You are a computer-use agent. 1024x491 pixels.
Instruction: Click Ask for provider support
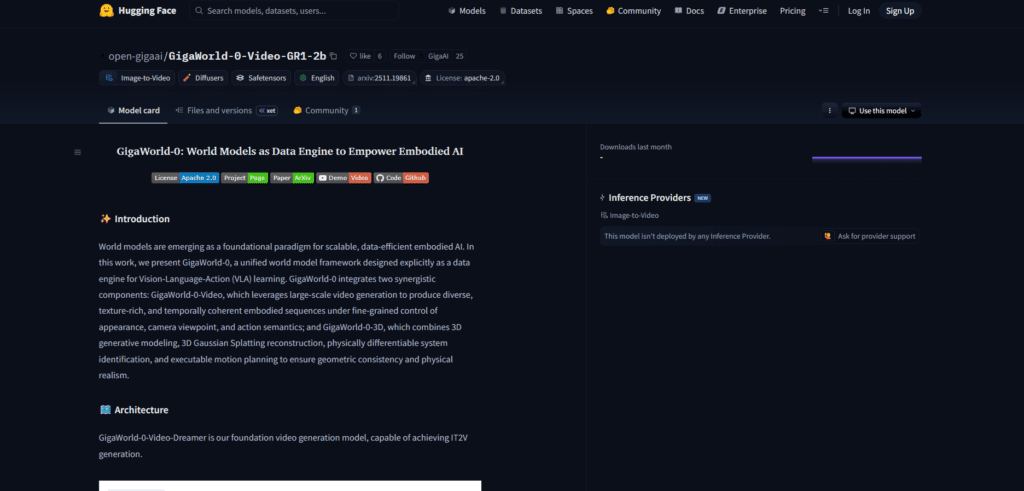click(871, 236)
